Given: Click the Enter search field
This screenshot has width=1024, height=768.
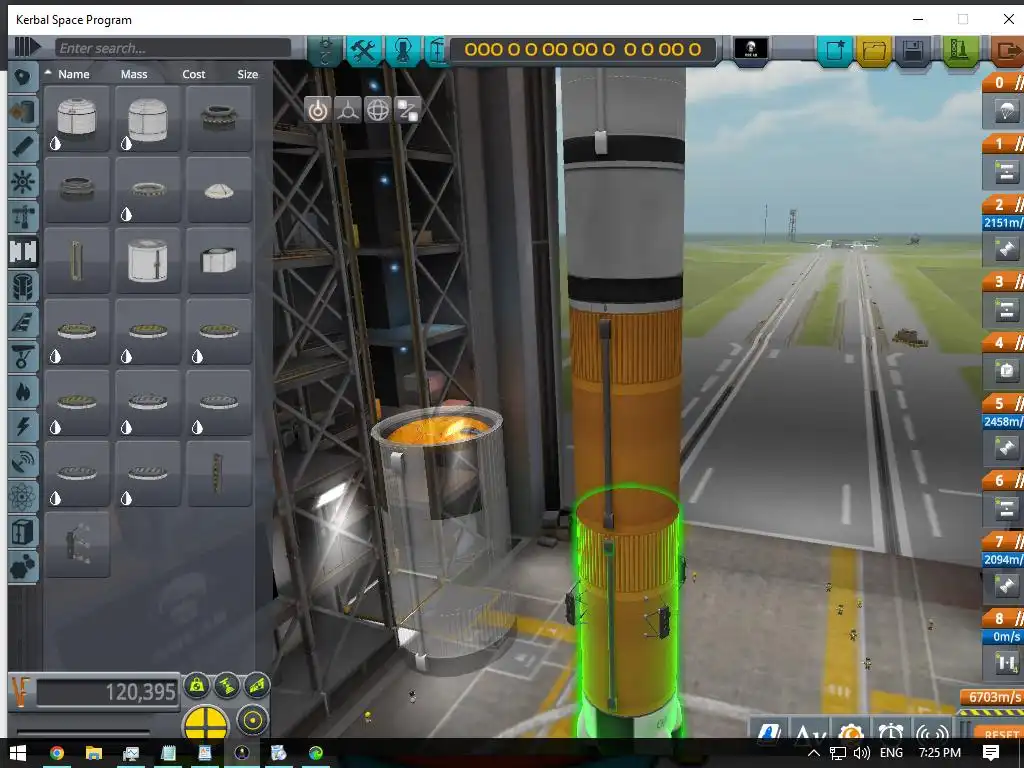Looking at the screenshot, I should pyautogui.click(x=172, y=48).
